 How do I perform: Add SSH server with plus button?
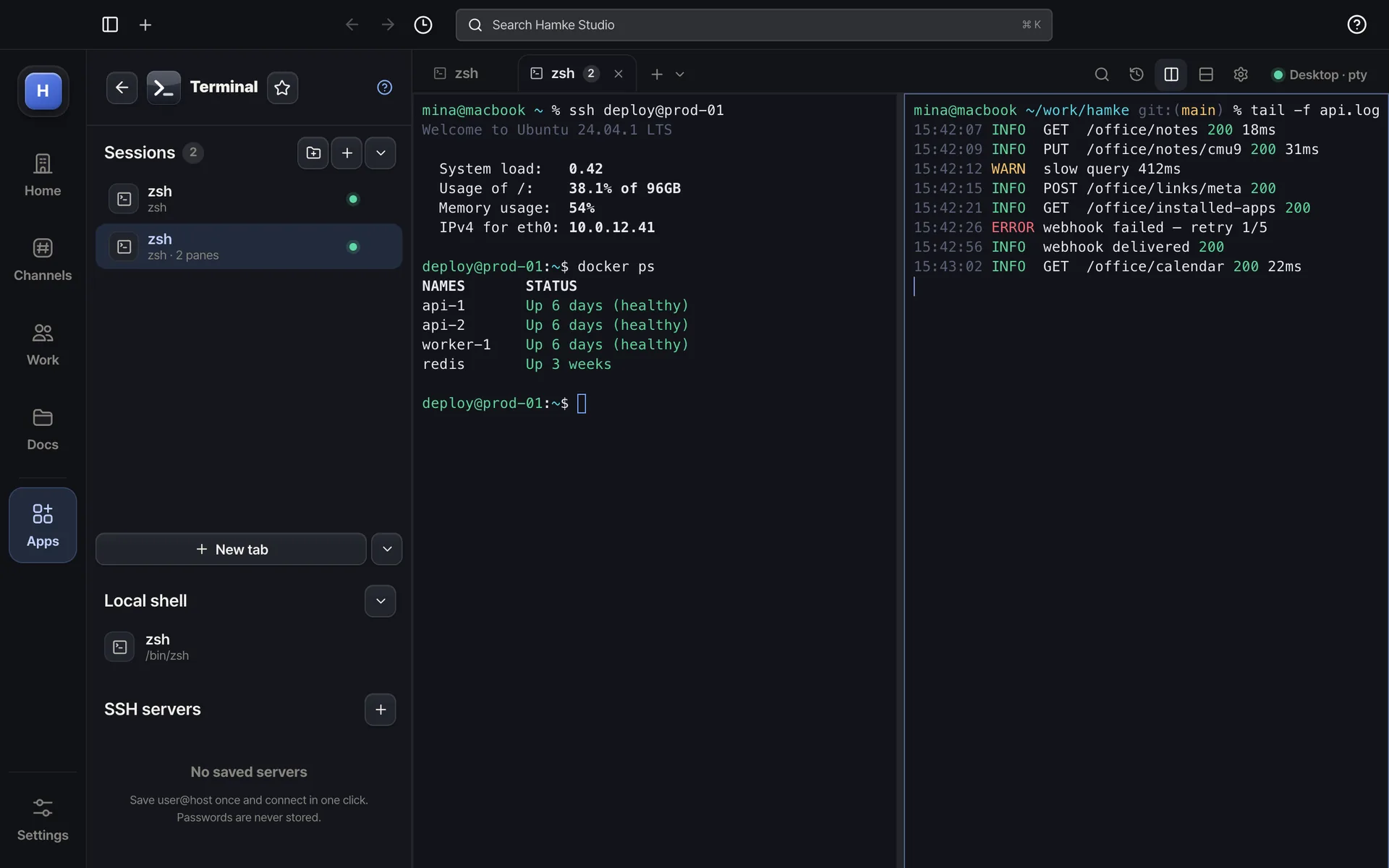pos(381,710)
